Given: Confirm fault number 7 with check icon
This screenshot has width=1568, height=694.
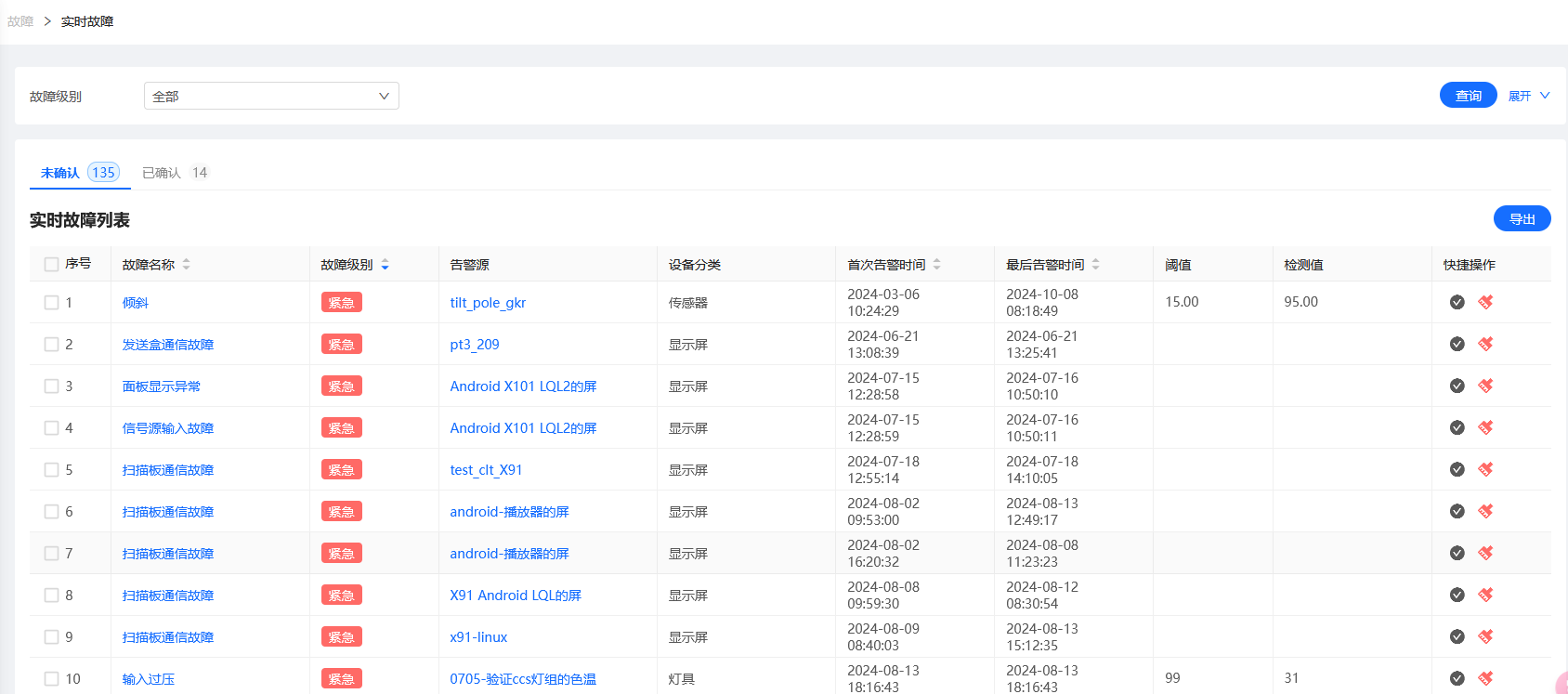Looking at the screenshot, I should (1457, 553).
